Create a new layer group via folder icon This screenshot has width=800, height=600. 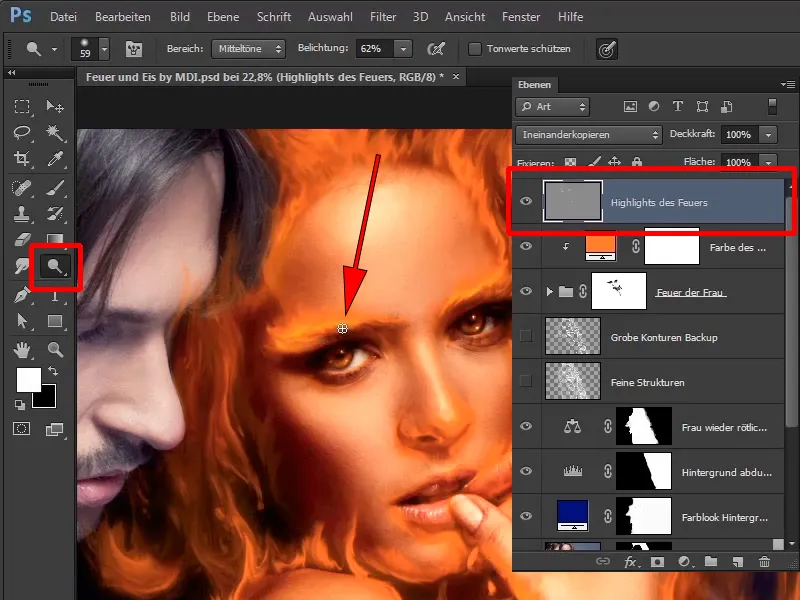pos(711,562)
